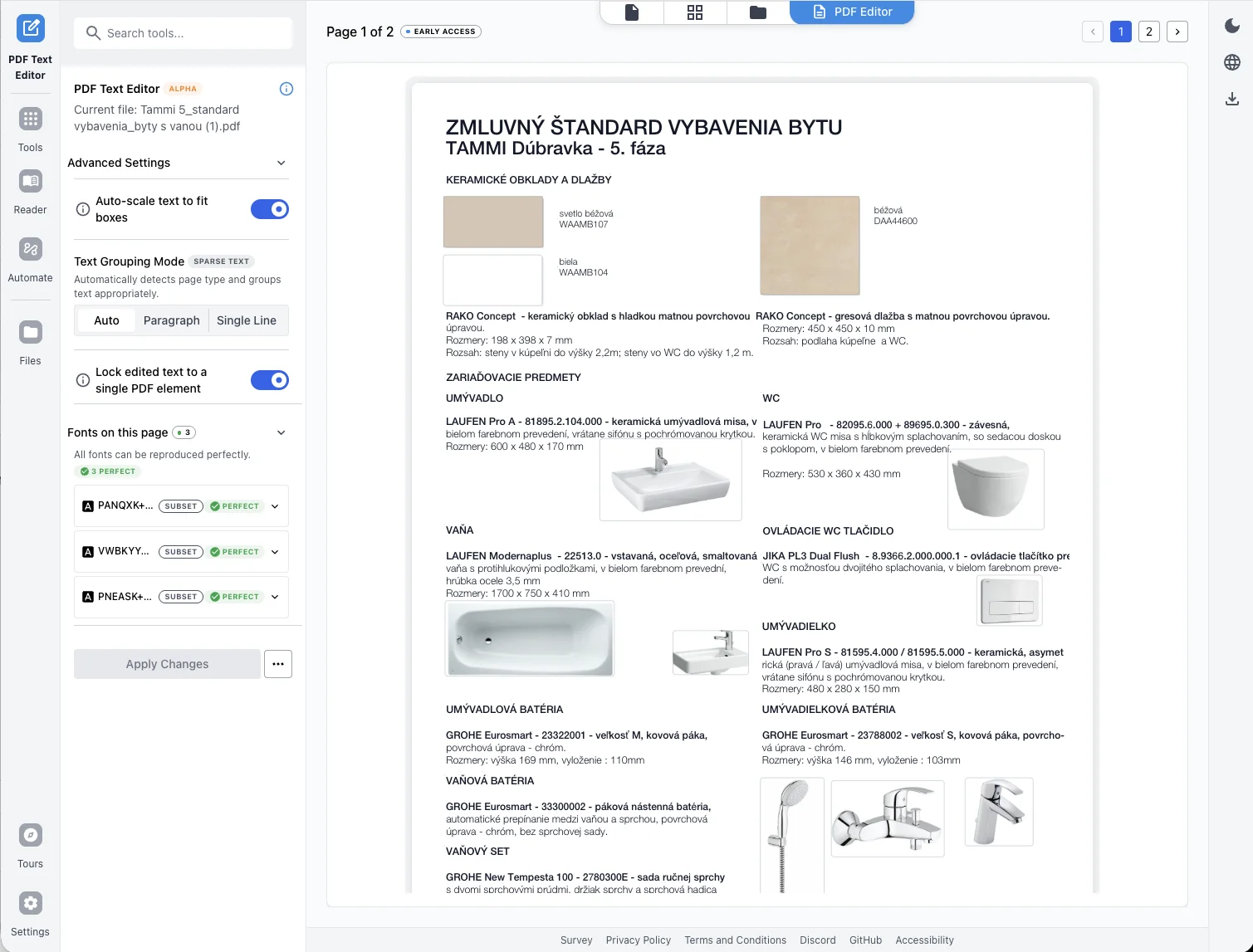This screenshot has width=1253, height=952.
Task: Open the Files sidebar icon
Action: pyautogui.click(x=31, y=332)
